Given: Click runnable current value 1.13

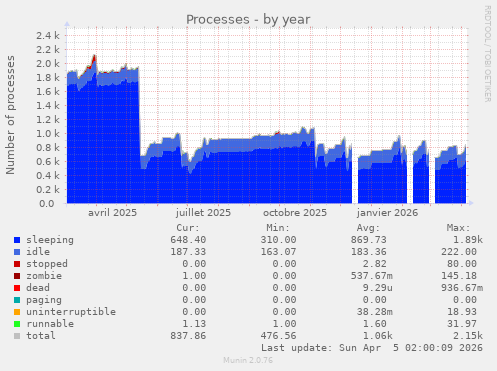Looking at the screenshot, I should coord(194,324).
